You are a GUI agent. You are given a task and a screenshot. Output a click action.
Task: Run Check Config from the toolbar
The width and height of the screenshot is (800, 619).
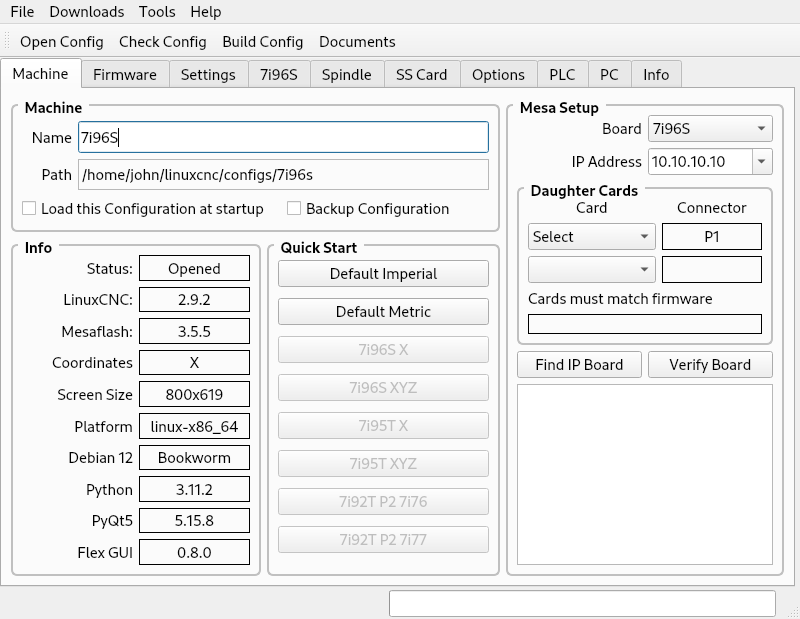(163, 42)
